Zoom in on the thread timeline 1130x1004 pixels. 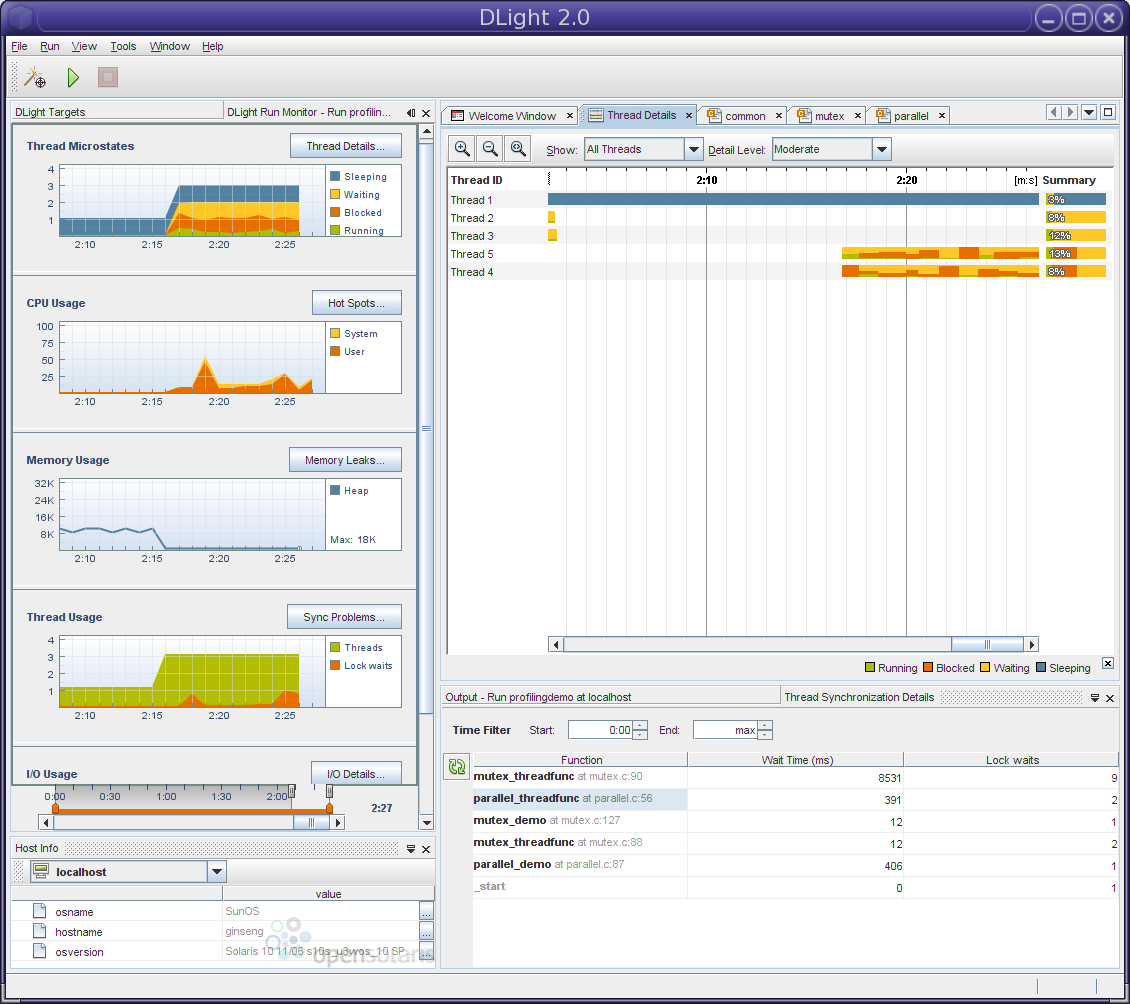[x=462, y=148]
